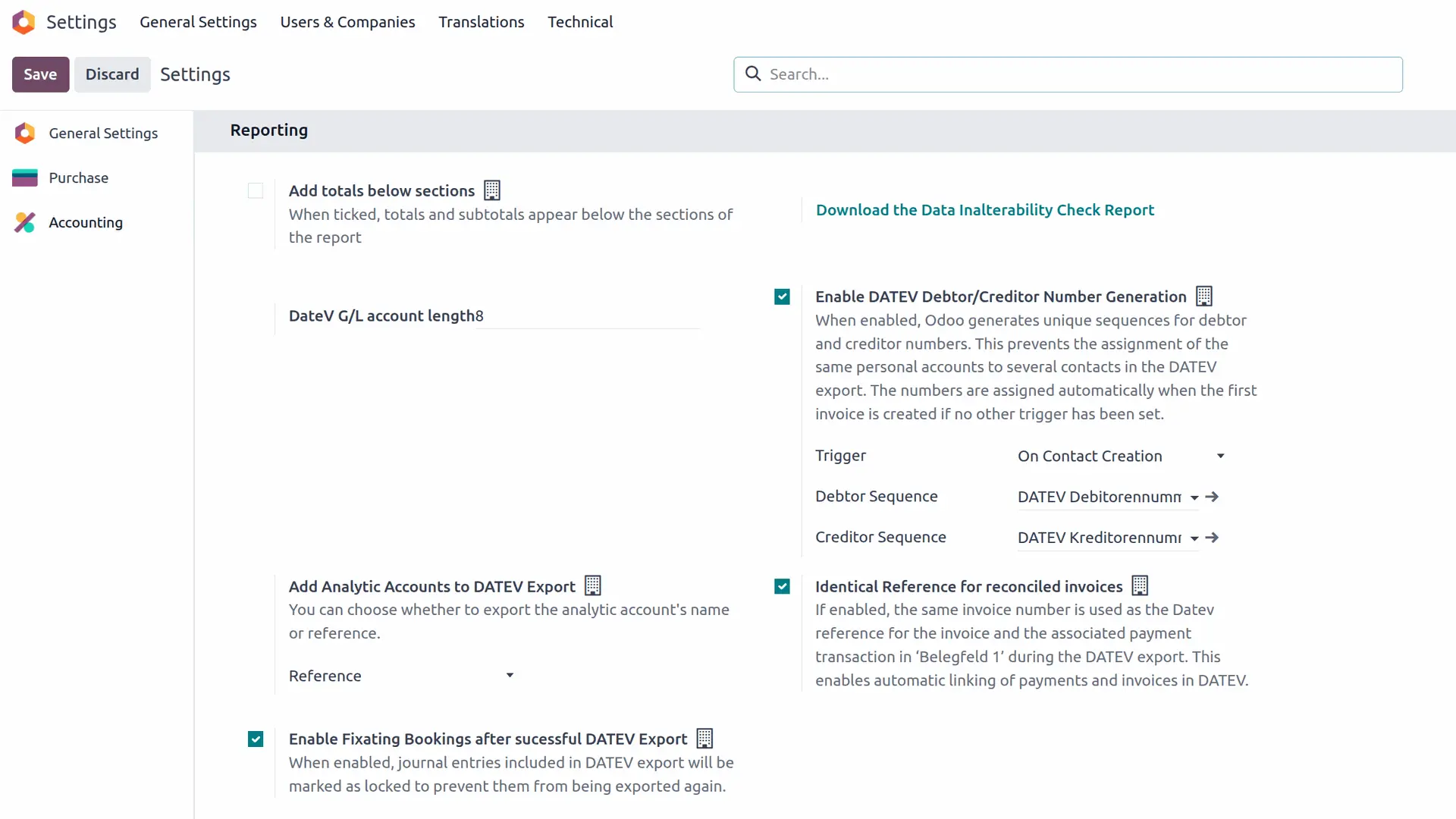Download the Data Inalterability Check Report
The width and height of the screenshot is (1456, 819).
tap(985, 210)
